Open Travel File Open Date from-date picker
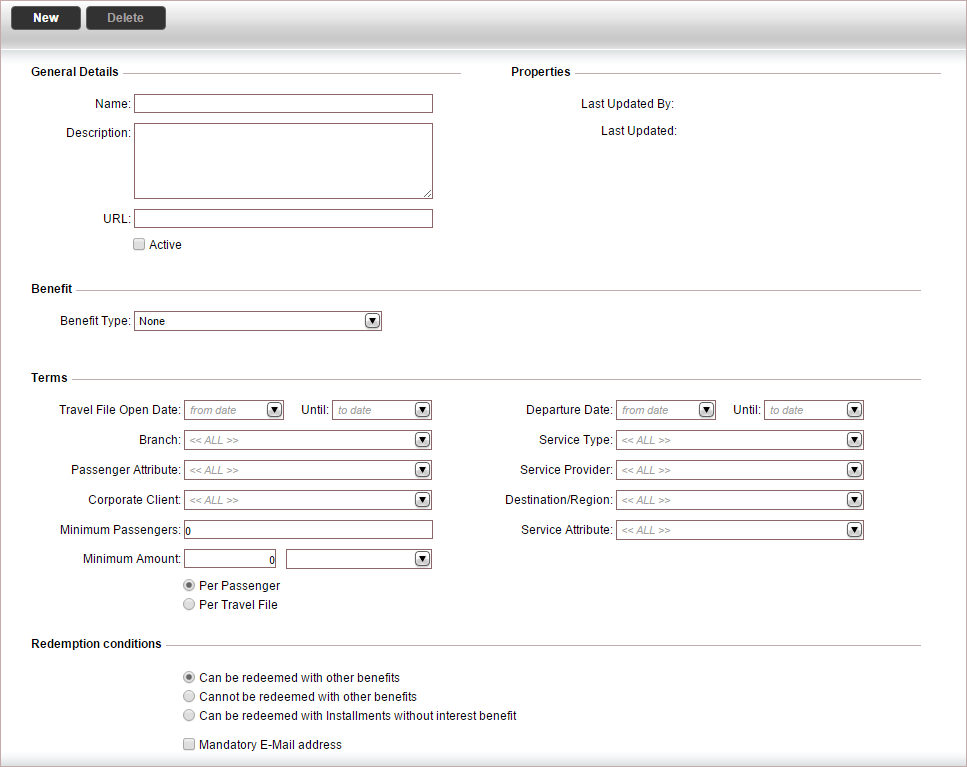Image resolution: width=967 pixels, height=767 pixels. (274, 410)
